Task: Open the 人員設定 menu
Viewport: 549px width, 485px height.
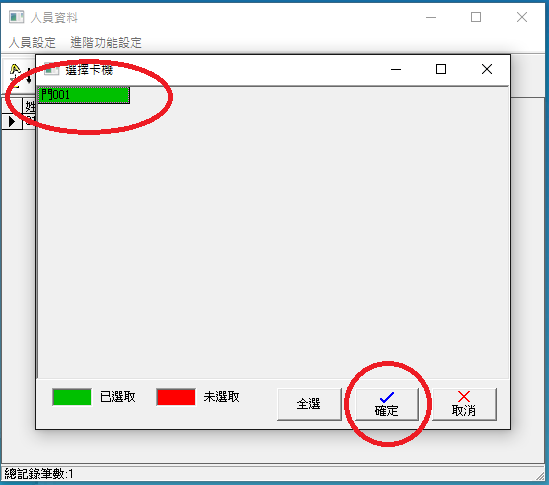Action: (32, 43)
